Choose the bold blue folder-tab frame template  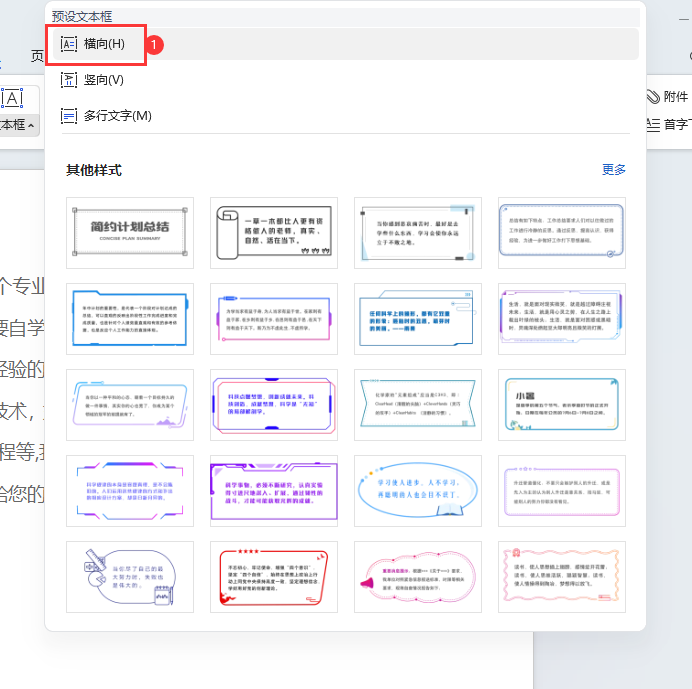pos(130,319)
